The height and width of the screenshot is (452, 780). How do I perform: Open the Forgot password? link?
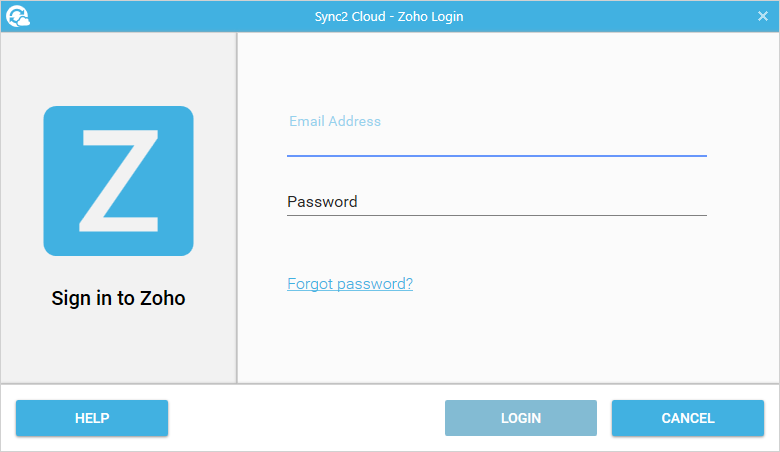[350, 284]
